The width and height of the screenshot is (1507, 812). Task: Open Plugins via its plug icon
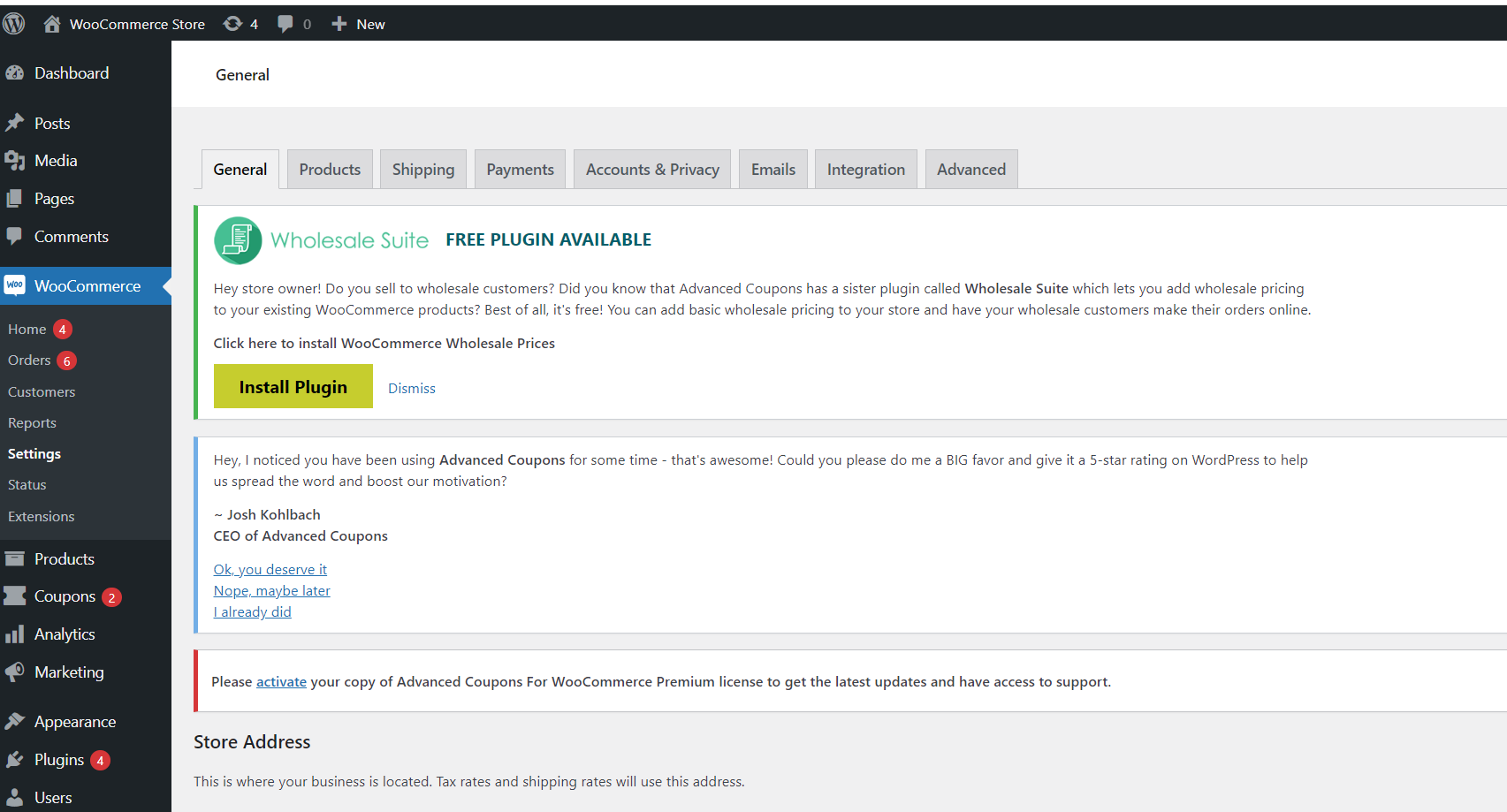tap(16, 759)
